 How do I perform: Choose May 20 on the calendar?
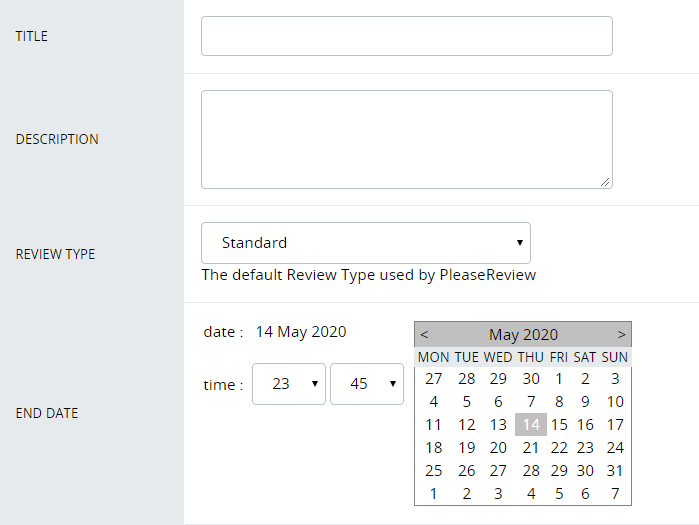(x=498, y=448)
